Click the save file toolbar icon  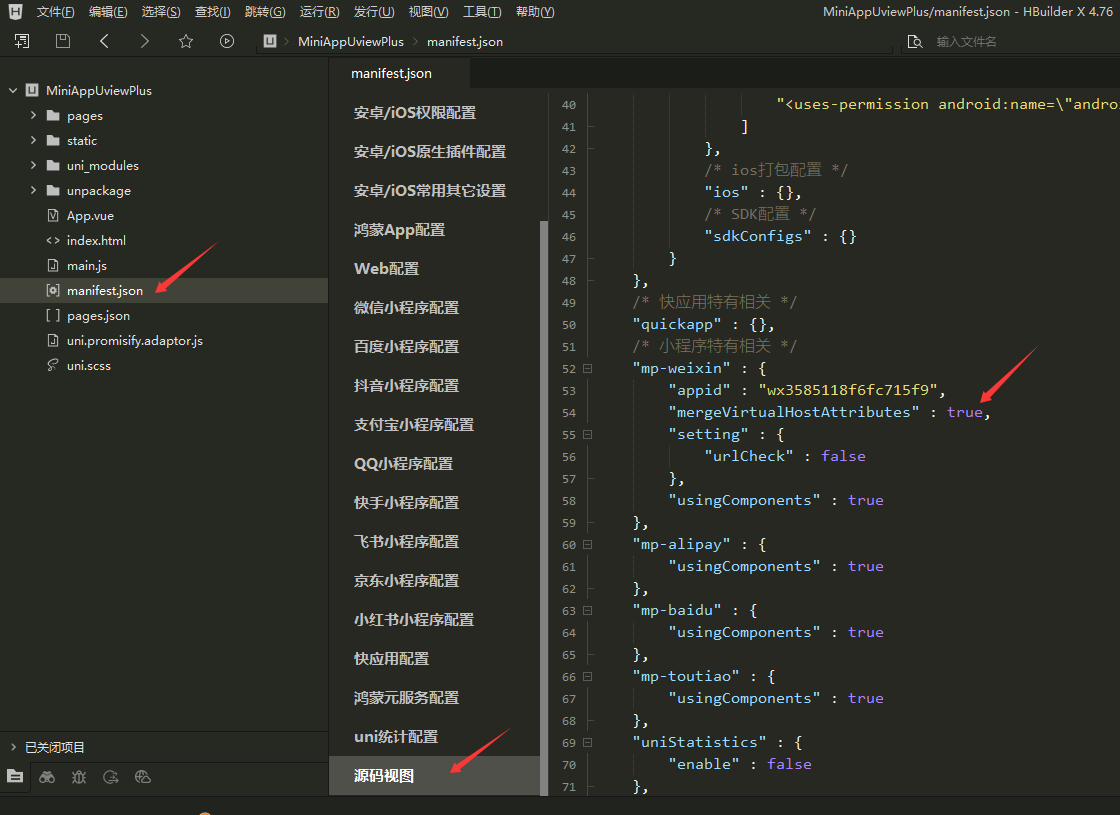pos(63,41)
